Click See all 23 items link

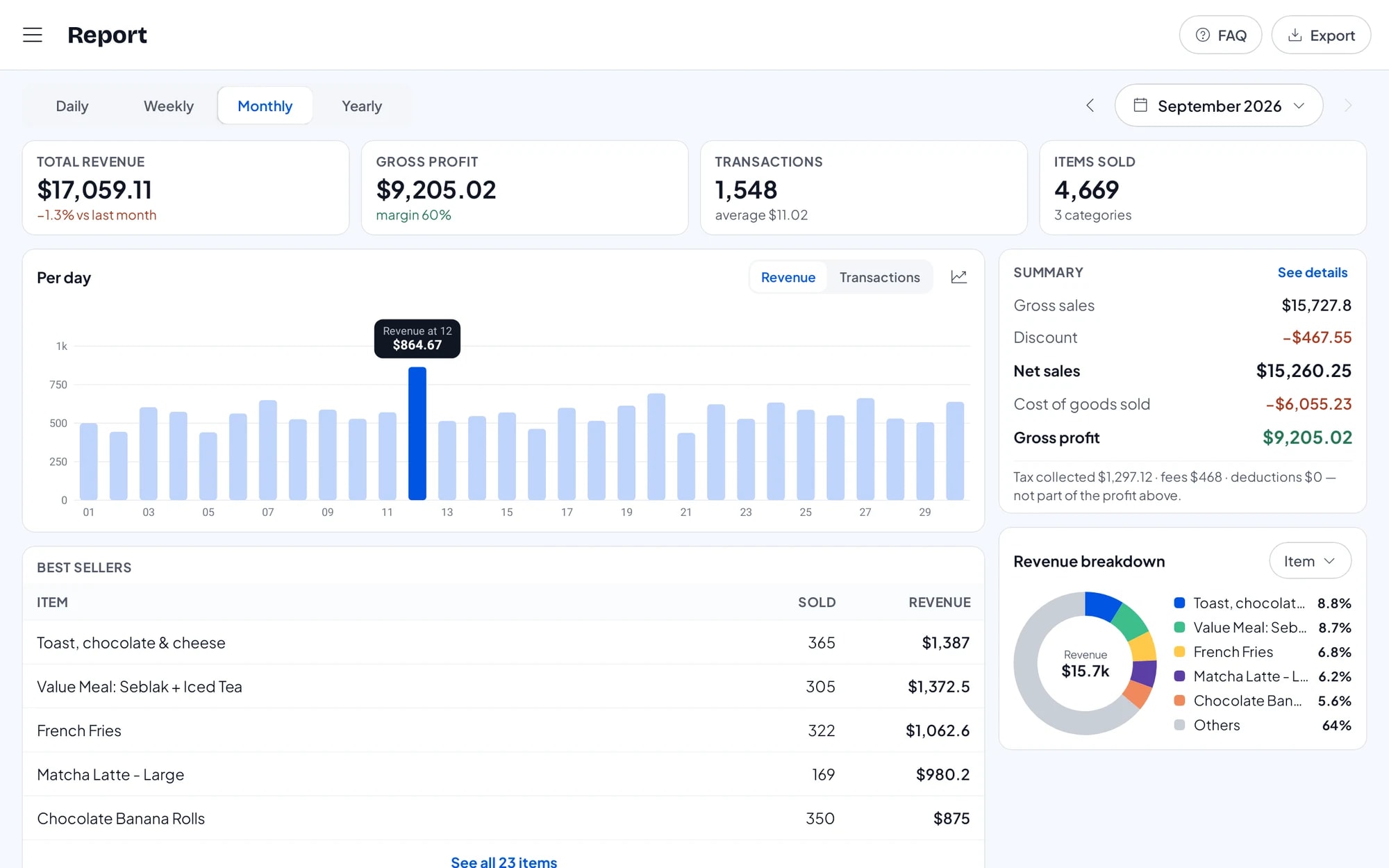504,862
